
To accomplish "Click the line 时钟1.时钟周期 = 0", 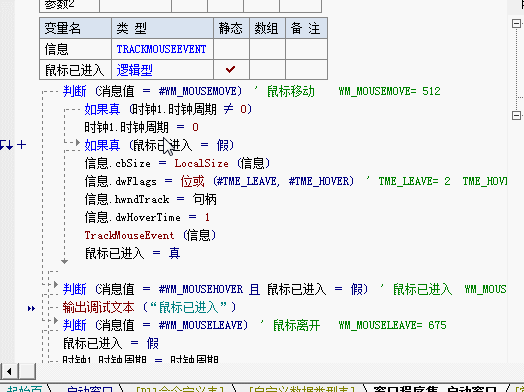I will [141, 127].
